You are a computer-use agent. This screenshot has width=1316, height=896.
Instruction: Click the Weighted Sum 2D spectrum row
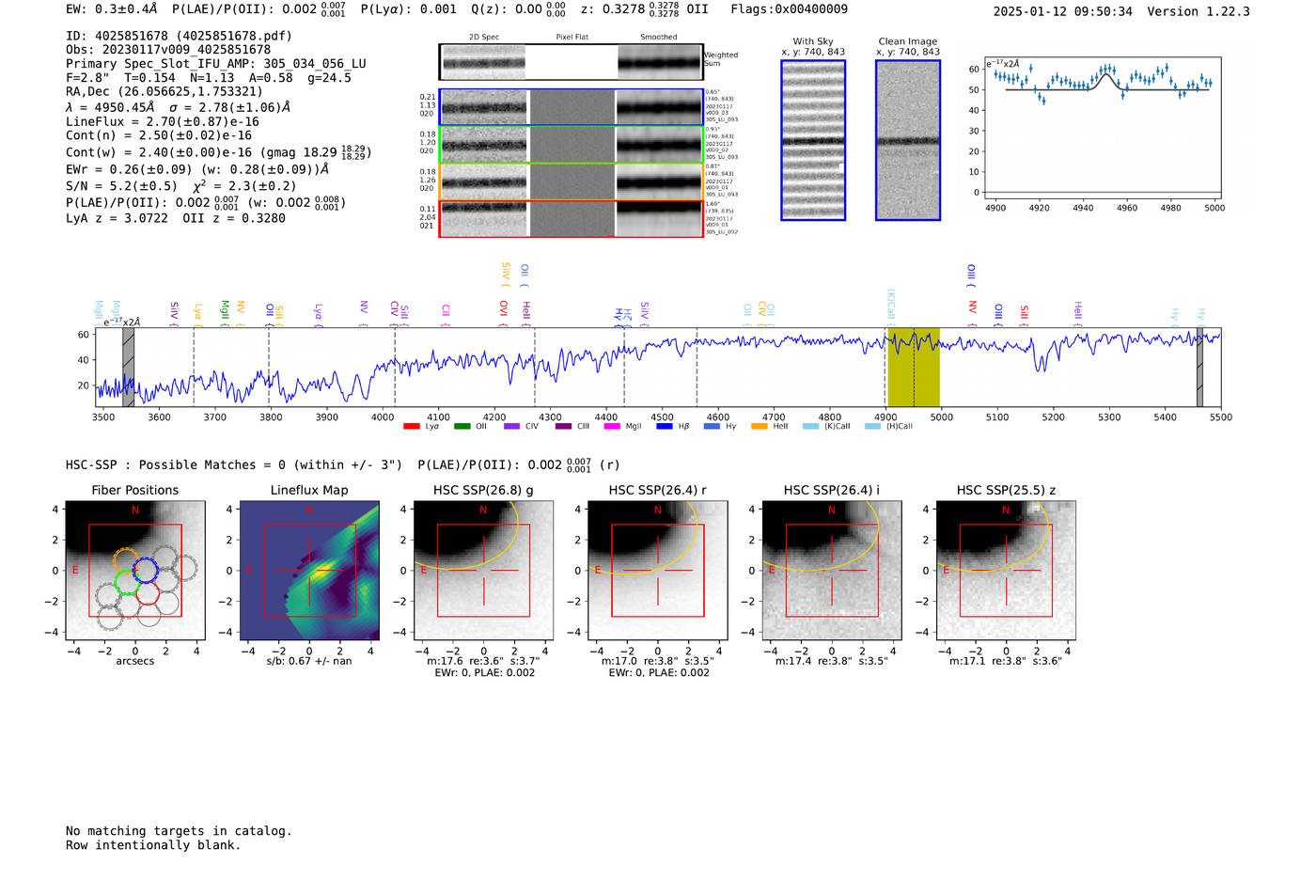point(572,62)
